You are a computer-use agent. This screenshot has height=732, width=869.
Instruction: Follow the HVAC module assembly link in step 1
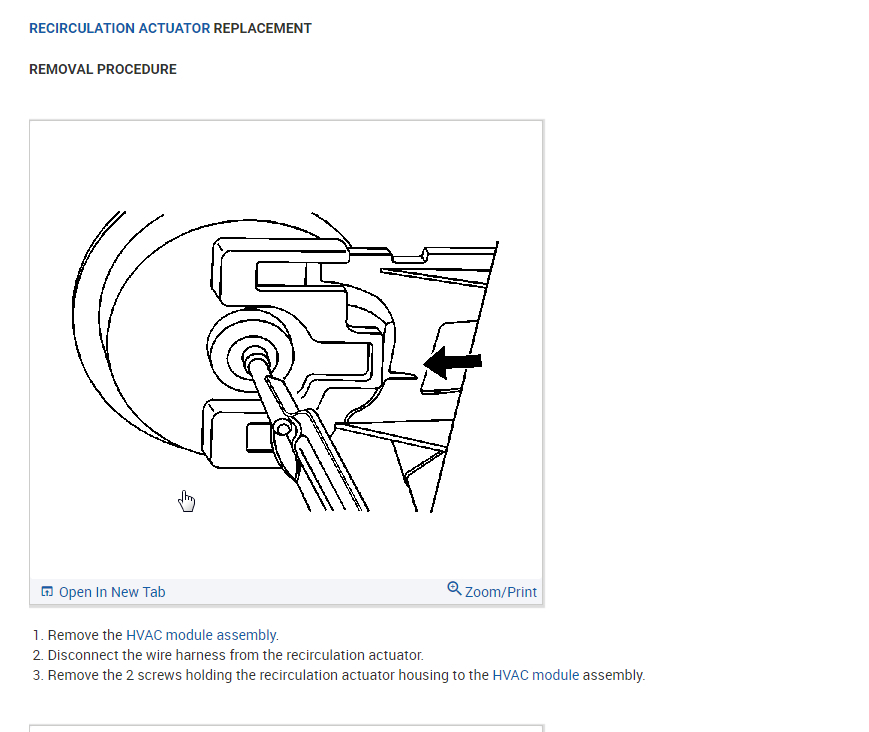(x=201, y=634)
